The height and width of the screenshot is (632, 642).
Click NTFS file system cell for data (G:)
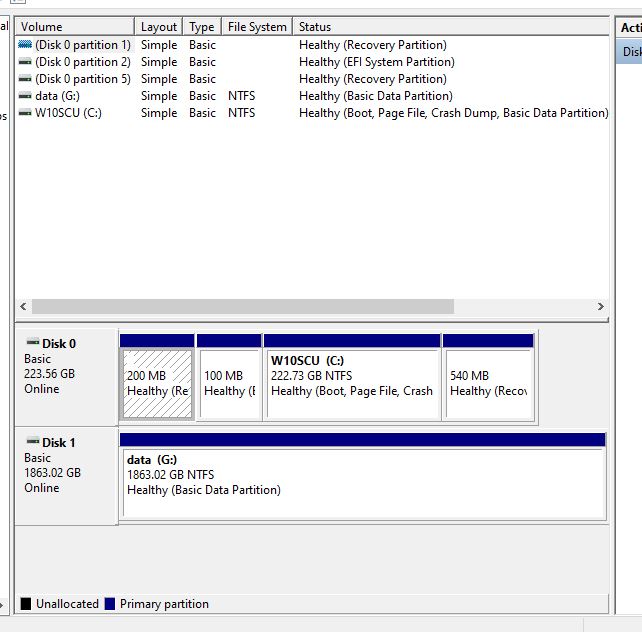click(242, 96)
